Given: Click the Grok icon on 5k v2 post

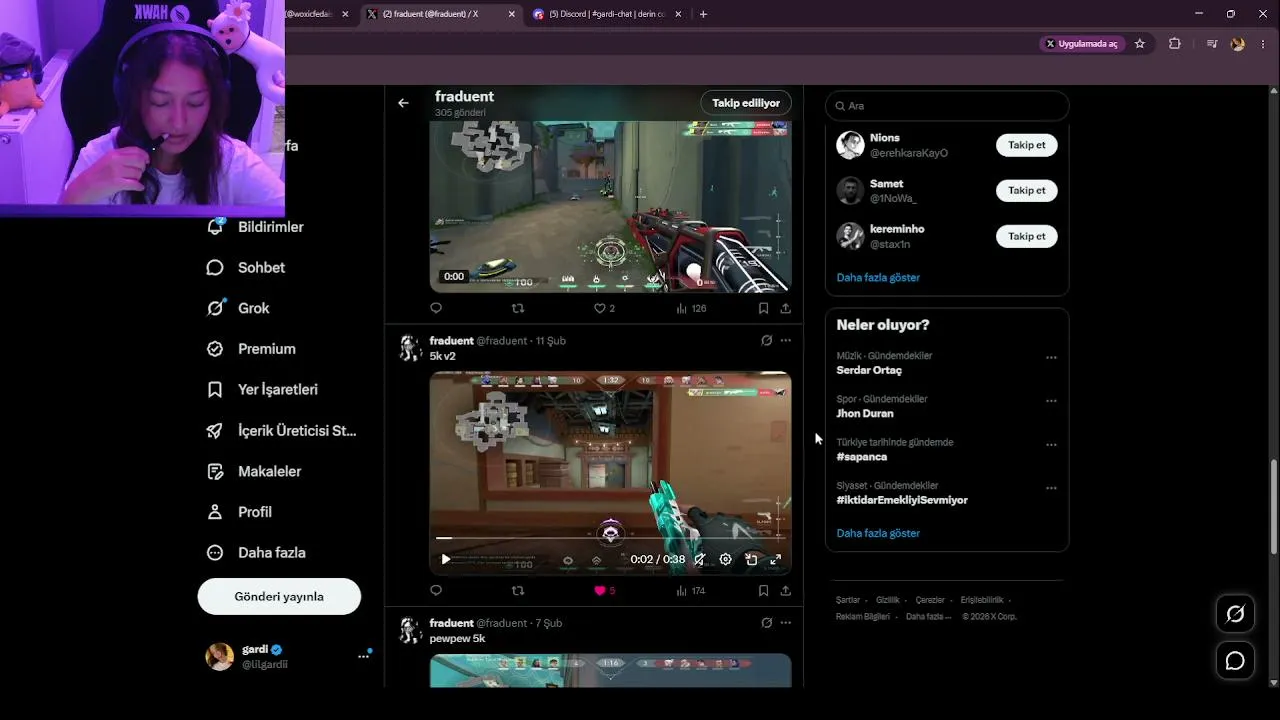Looking at the screenshot, I should [767, 341].
